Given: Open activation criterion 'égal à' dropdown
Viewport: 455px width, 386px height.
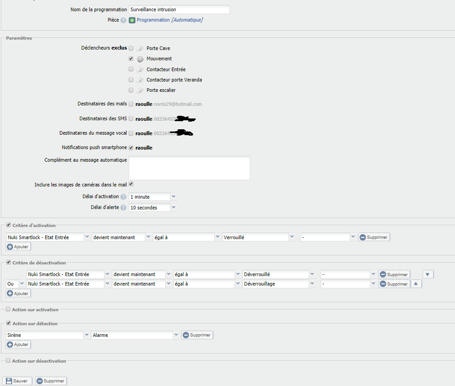Looking at the screenshot, I should 187,237.
